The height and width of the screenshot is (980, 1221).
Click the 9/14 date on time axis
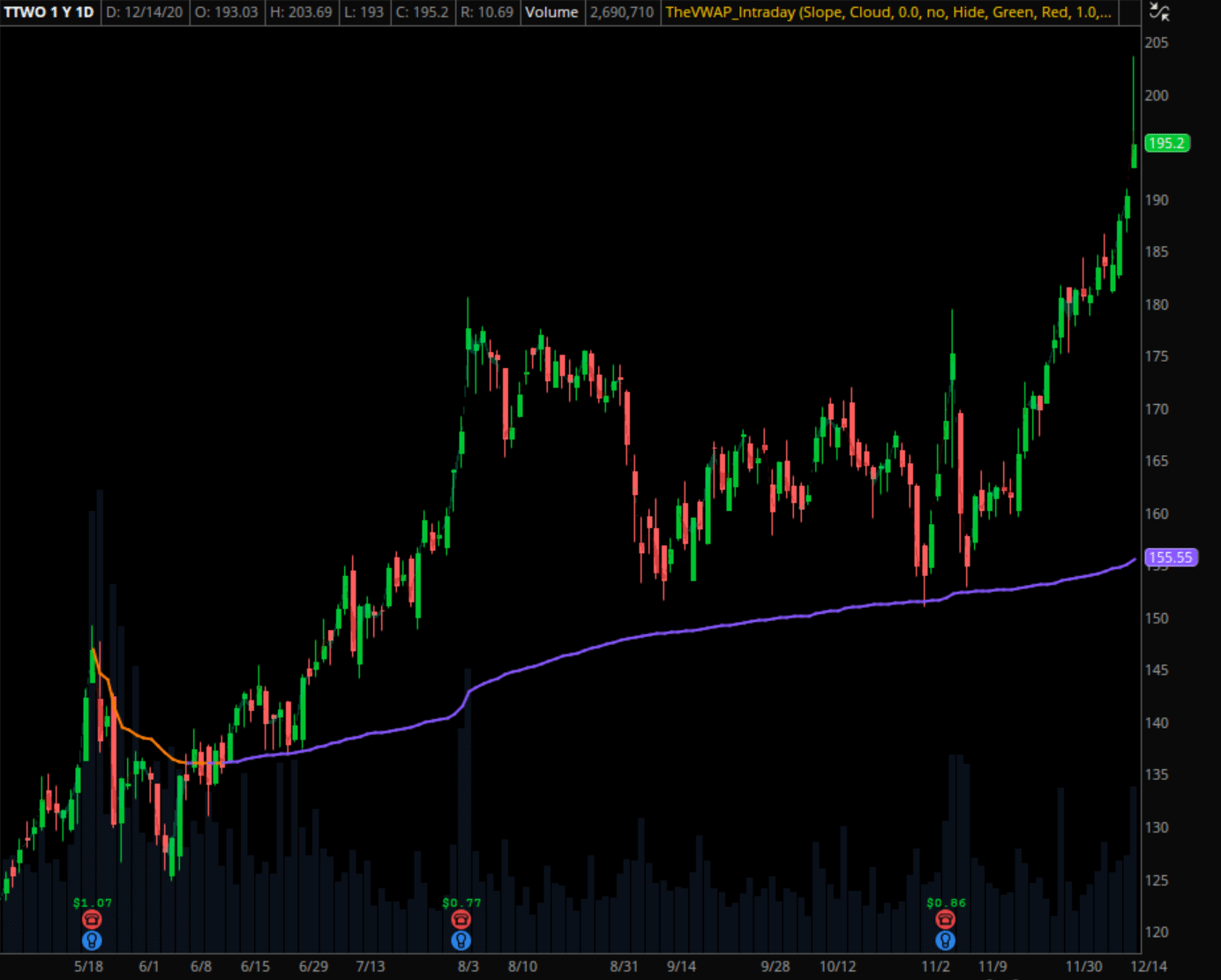681,966
